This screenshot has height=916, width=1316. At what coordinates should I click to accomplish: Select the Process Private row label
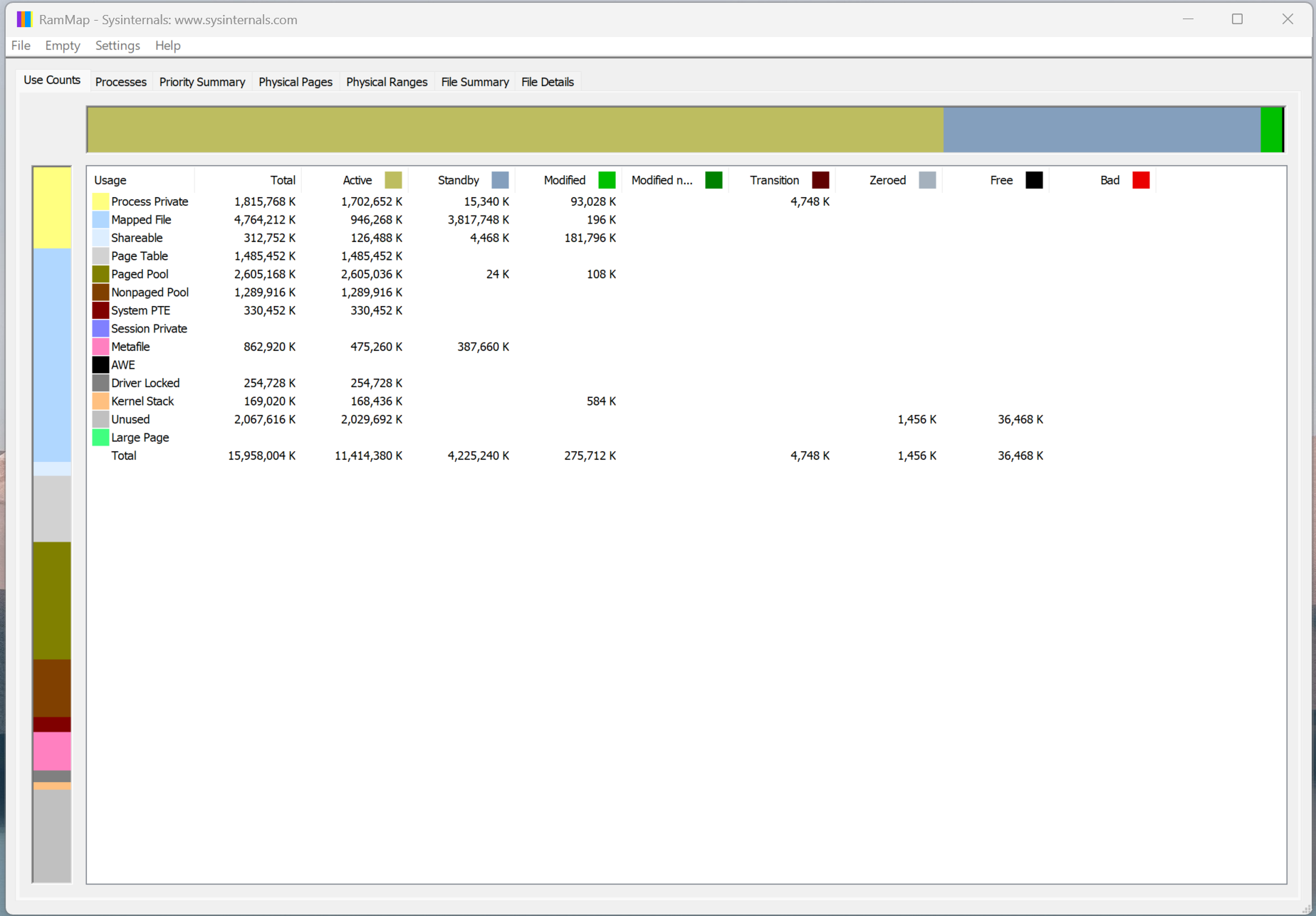click(150, 201)
